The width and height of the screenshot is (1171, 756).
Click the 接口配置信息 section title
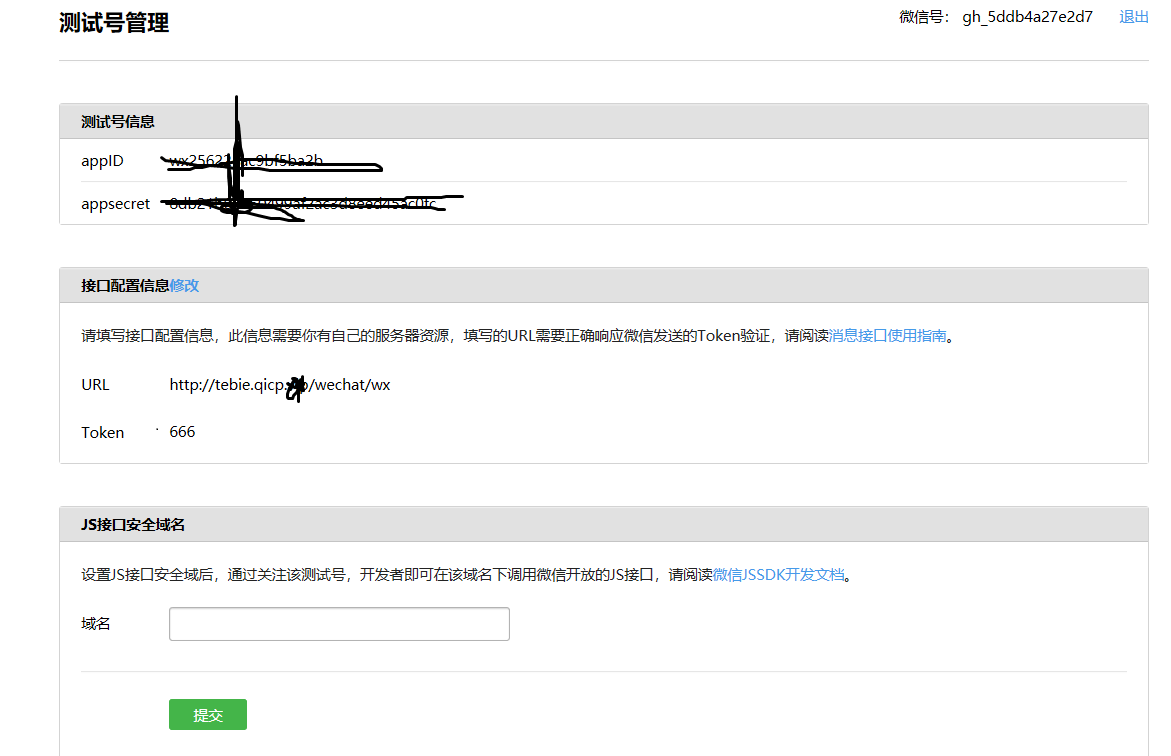tap(125, 285)
